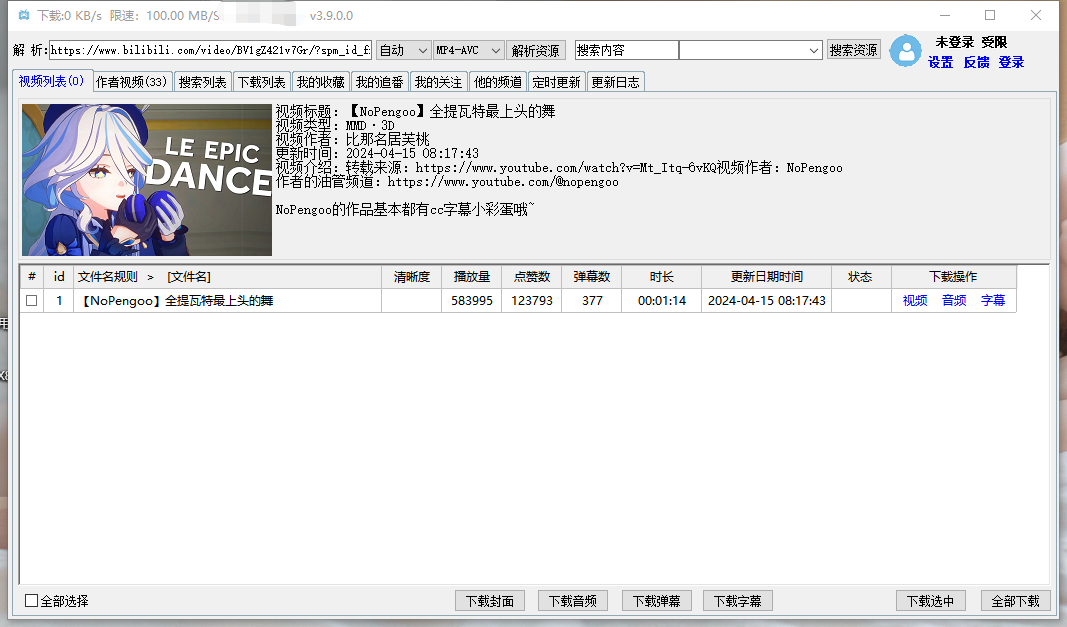Click the 登录 link

(x=1011, y=63)
